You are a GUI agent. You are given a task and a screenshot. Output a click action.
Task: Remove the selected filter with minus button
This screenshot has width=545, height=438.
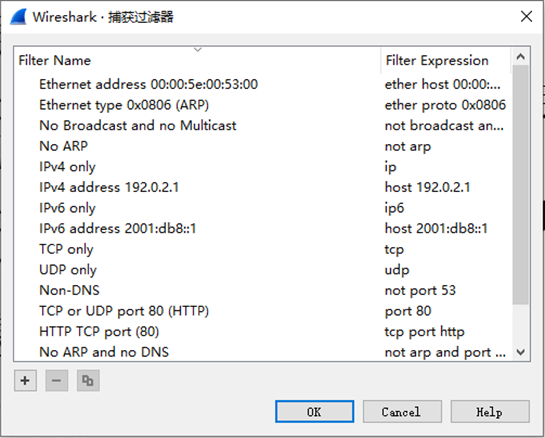click(x=57, y=381)
